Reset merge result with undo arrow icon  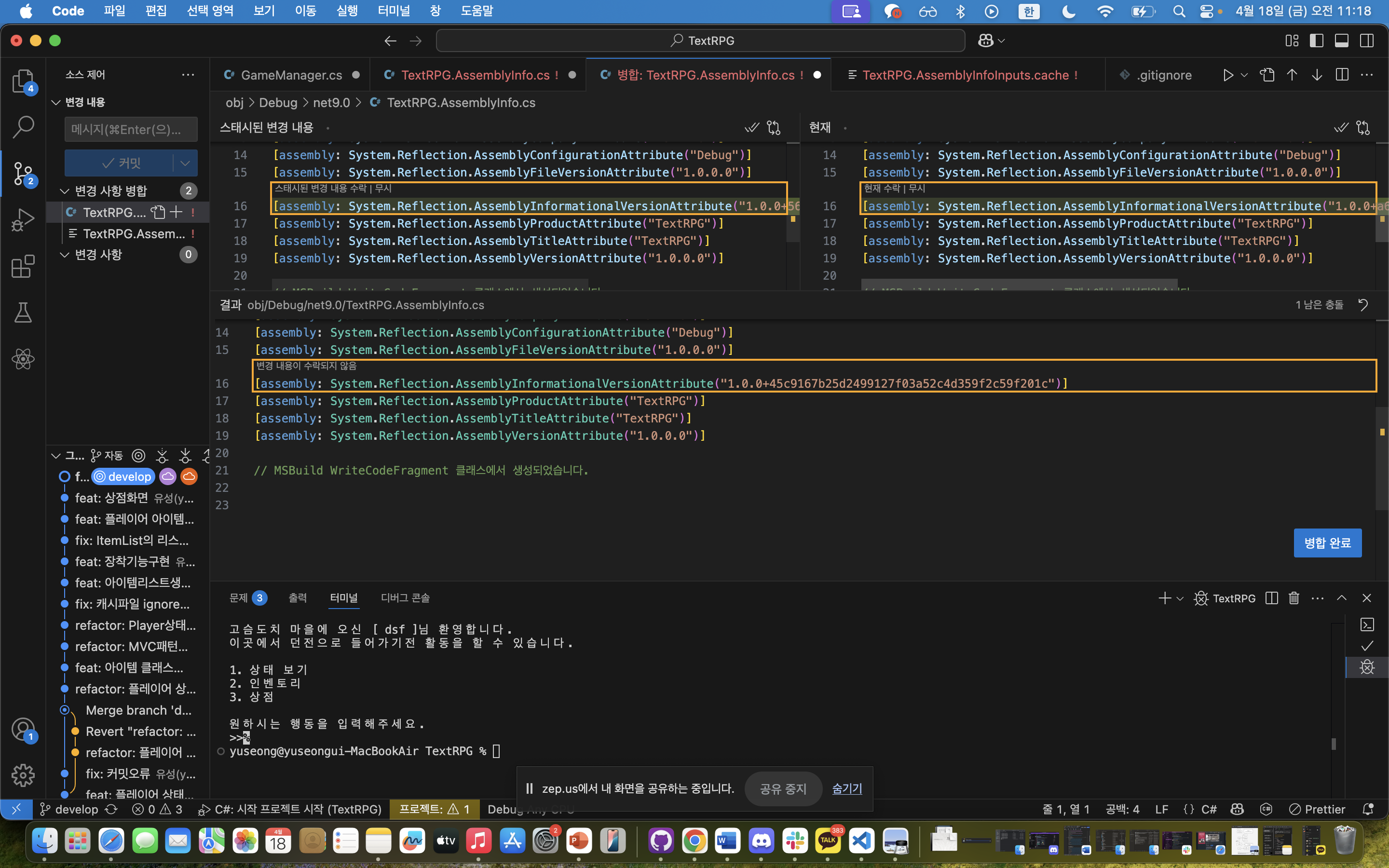(1362, 305)
